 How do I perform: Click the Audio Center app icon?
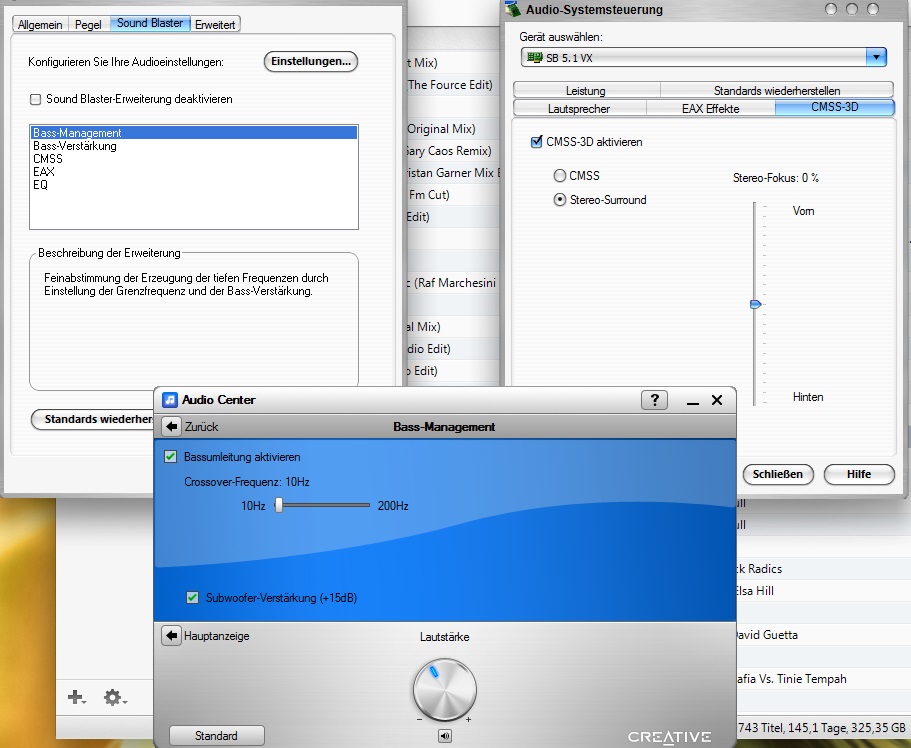170,400
